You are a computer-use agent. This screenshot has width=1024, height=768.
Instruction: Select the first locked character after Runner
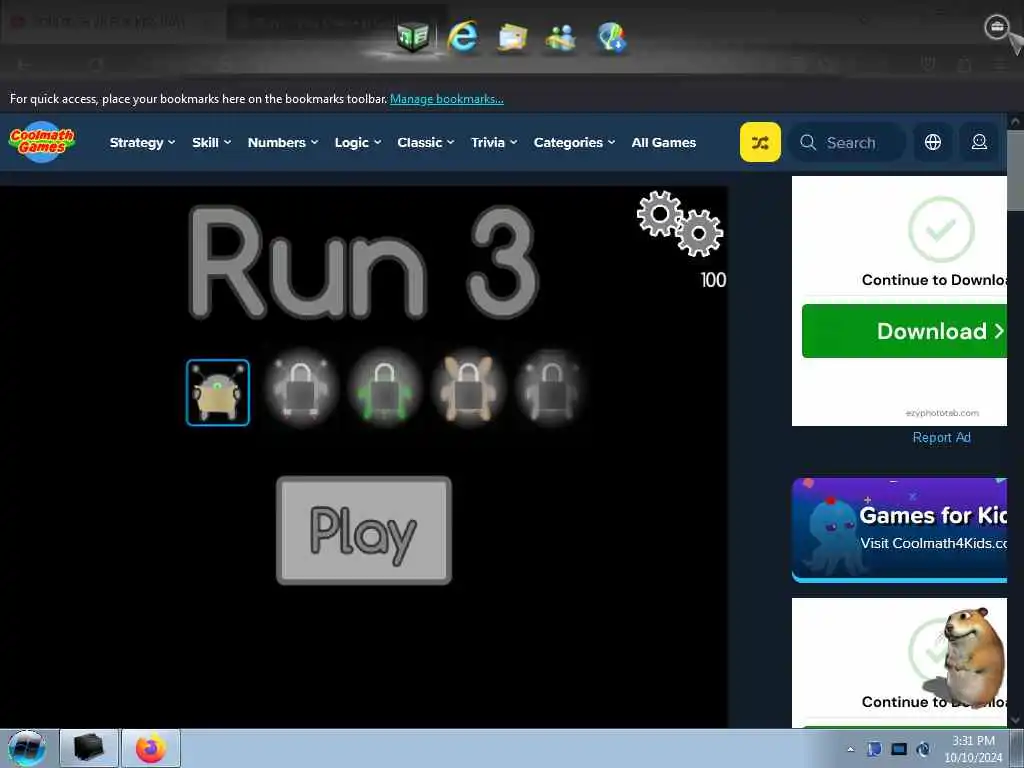point(301,391)
